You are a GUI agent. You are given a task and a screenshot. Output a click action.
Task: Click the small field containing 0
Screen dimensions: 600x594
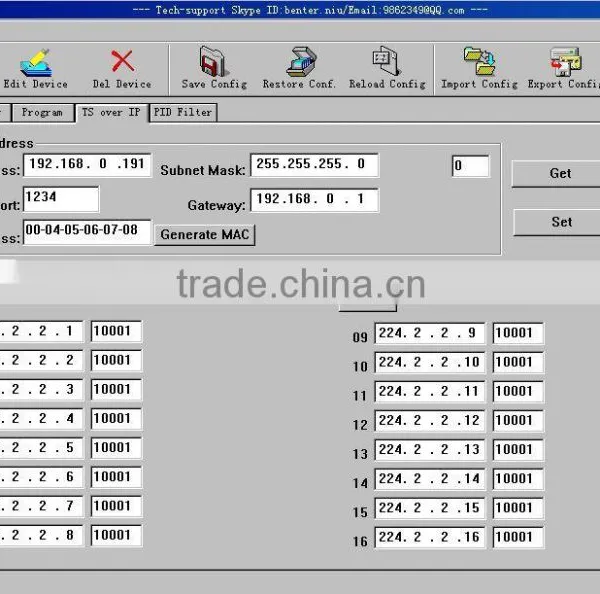point(470,166)
